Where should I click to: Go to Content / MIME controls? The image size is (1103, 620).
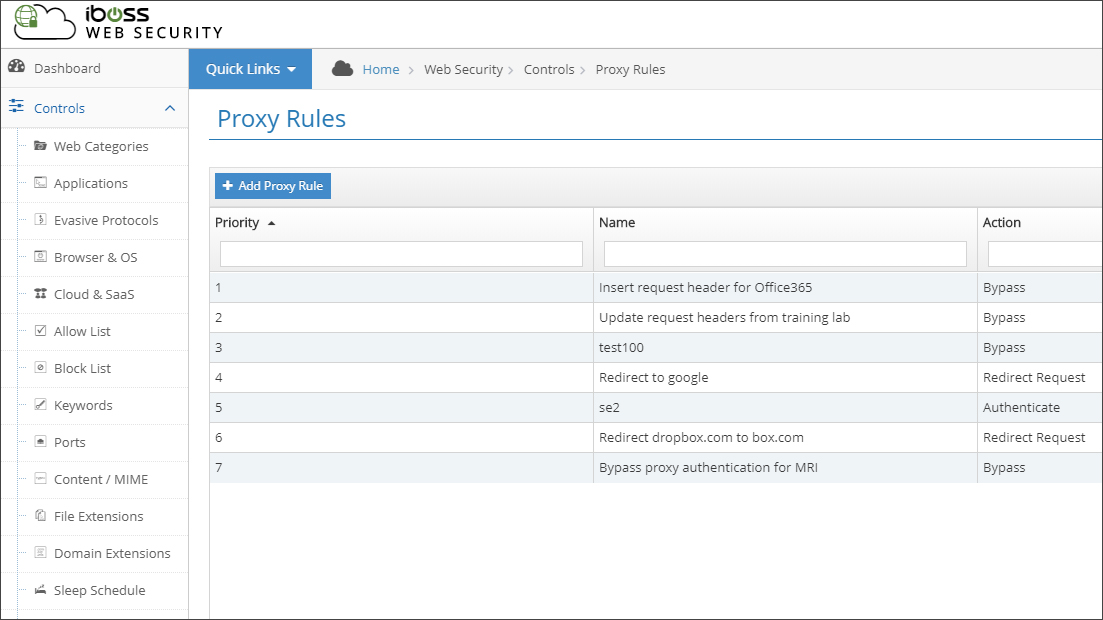tap(101, 479)
